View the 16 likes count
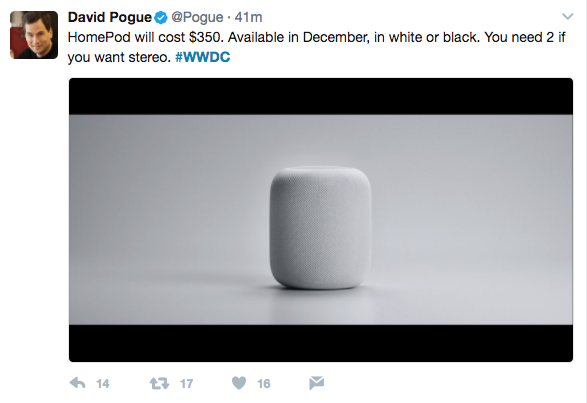This screenshot has width=587, height=403. pos(264,384)
